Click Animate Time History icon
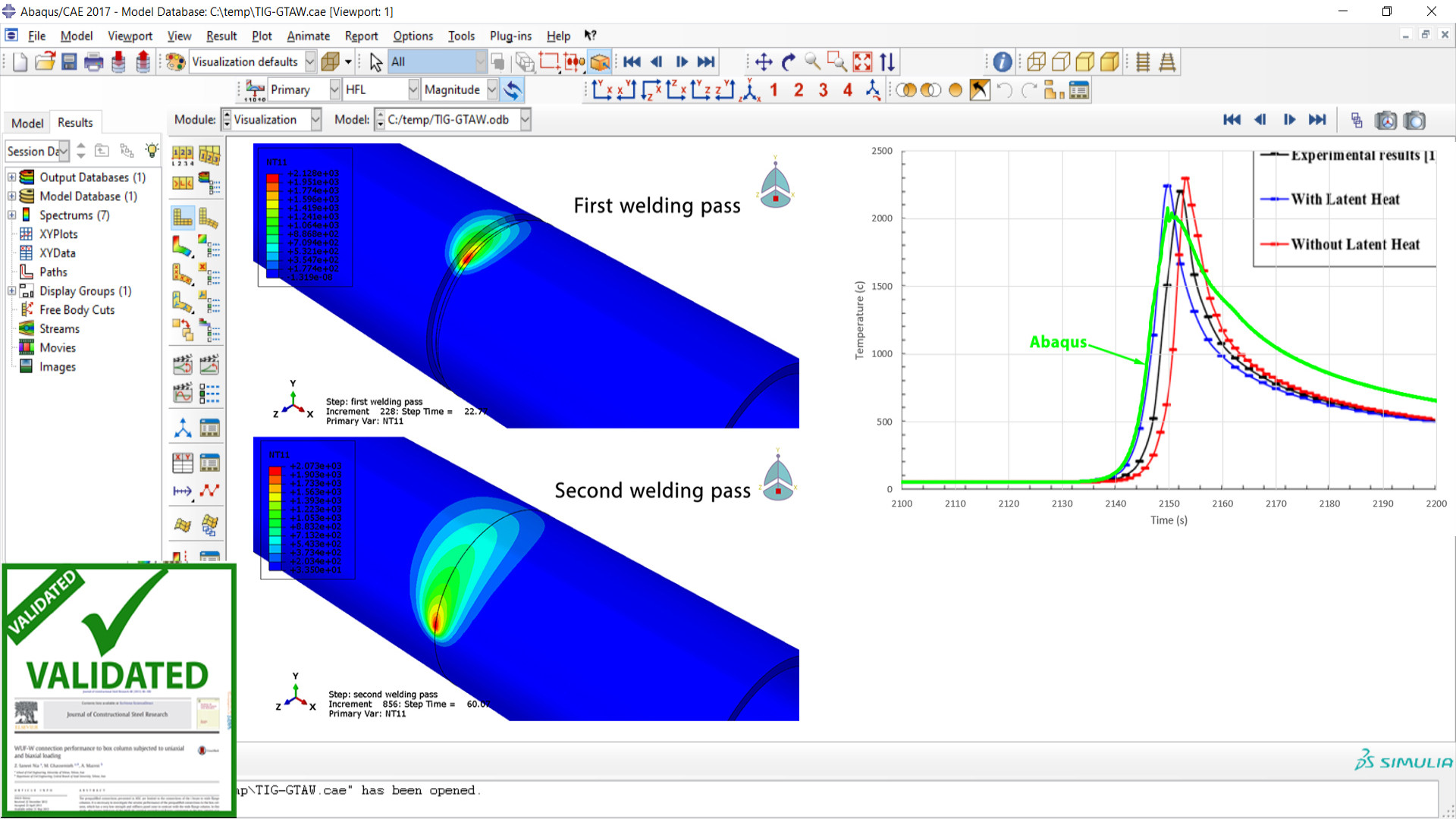 point(183,365)
